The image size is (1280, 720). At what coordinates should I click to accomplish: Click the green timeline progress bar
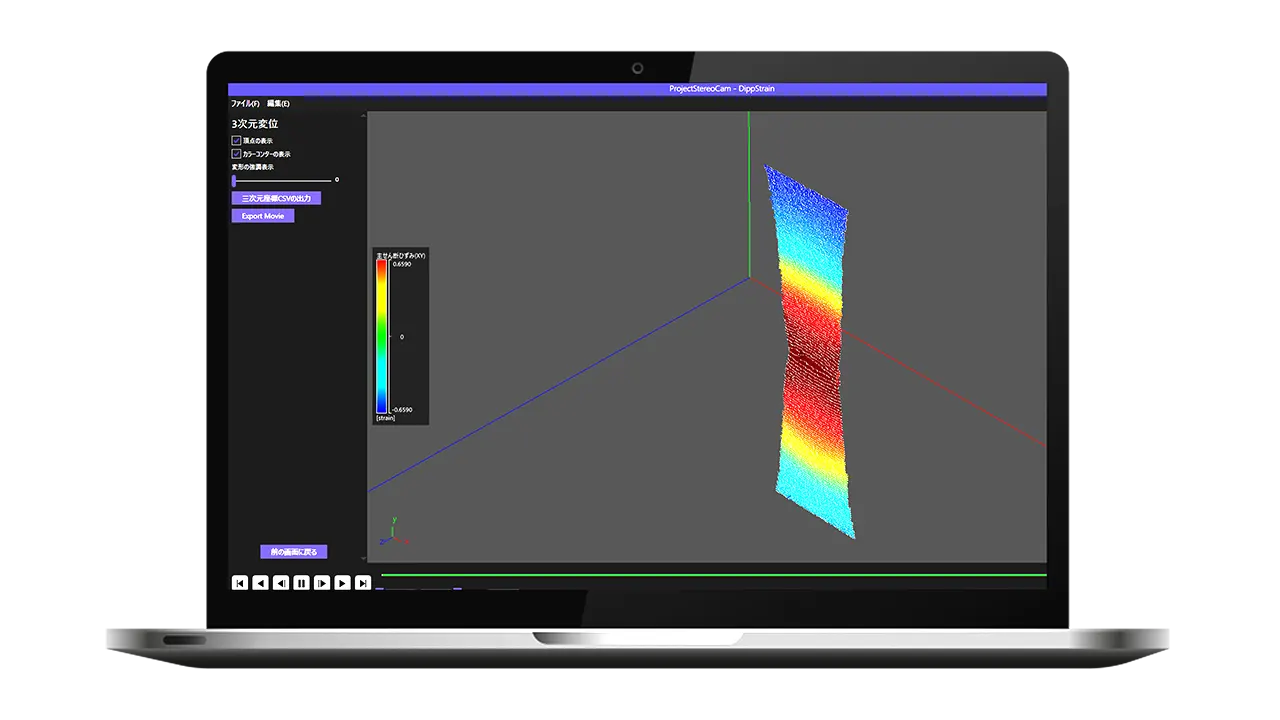(714, 575)
